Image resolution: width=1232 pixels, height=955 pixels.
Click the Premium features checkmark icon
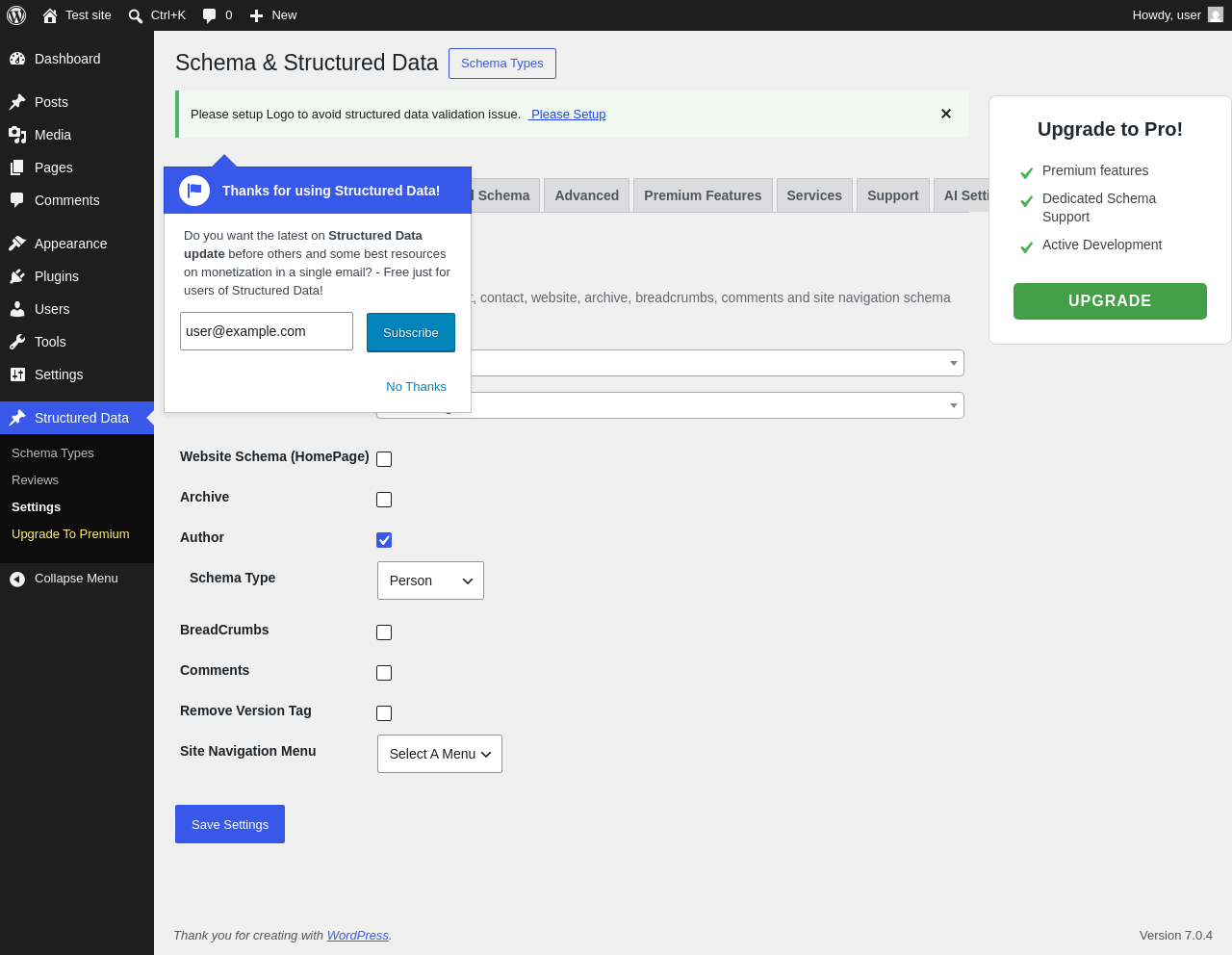[x=1026, y=173]
